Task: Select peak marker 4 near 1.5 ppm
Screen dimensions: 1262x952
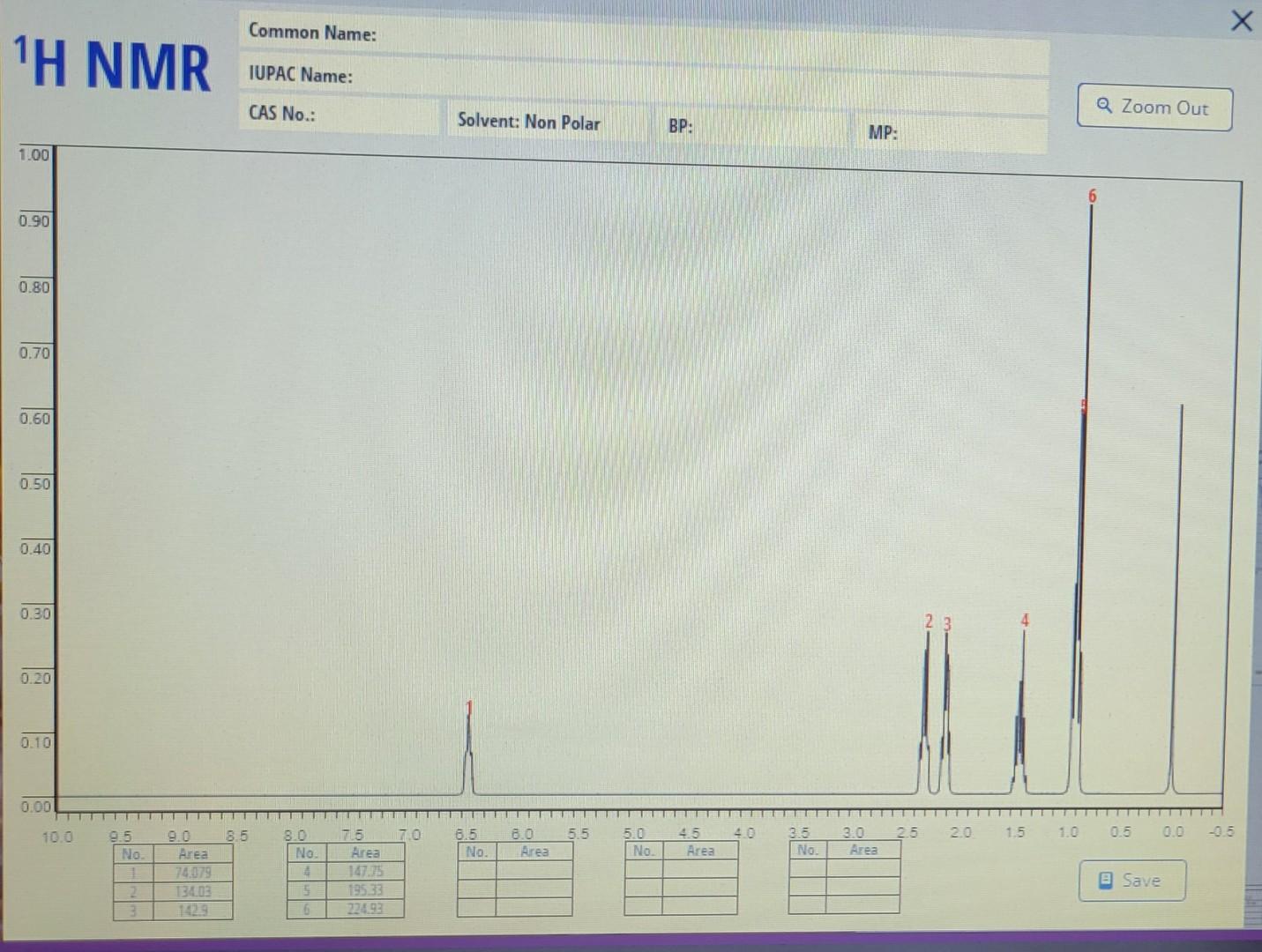Action: [x=1024, y=621]
